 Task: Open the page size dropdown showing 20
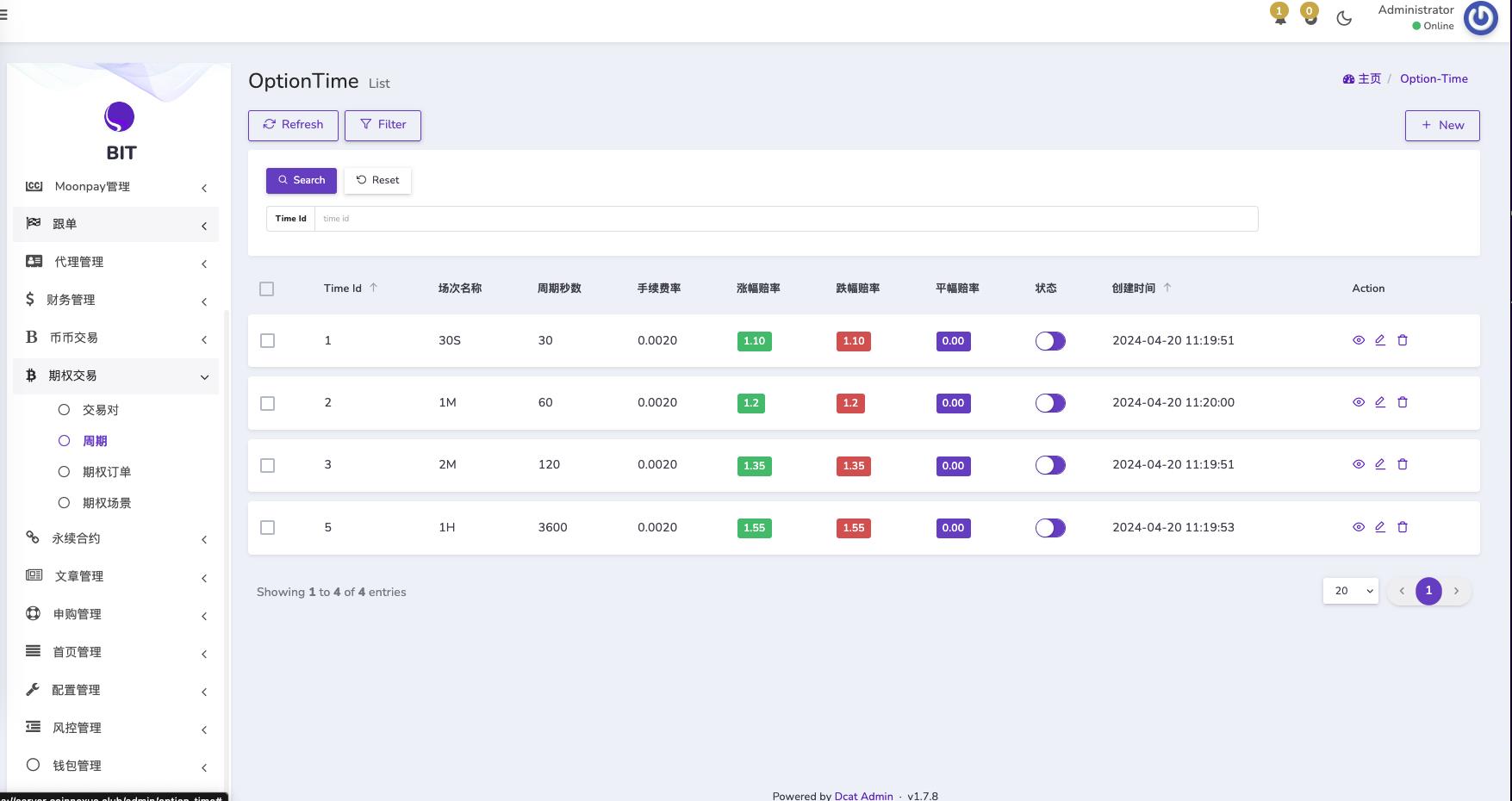coord(1350,591)
